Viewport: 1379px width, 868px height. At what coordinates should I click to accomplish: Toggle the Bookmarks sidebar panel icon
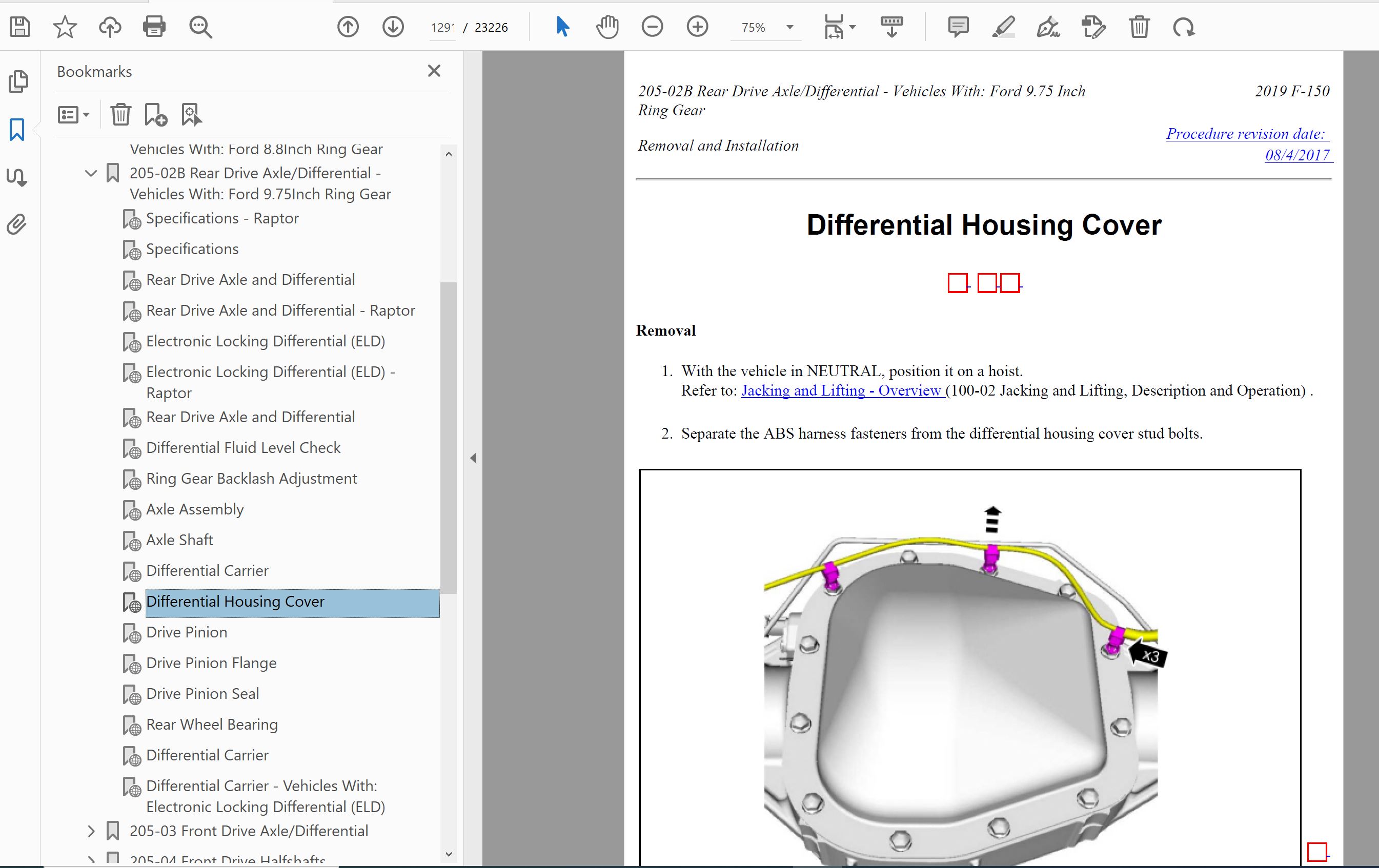tap(17, 130)
